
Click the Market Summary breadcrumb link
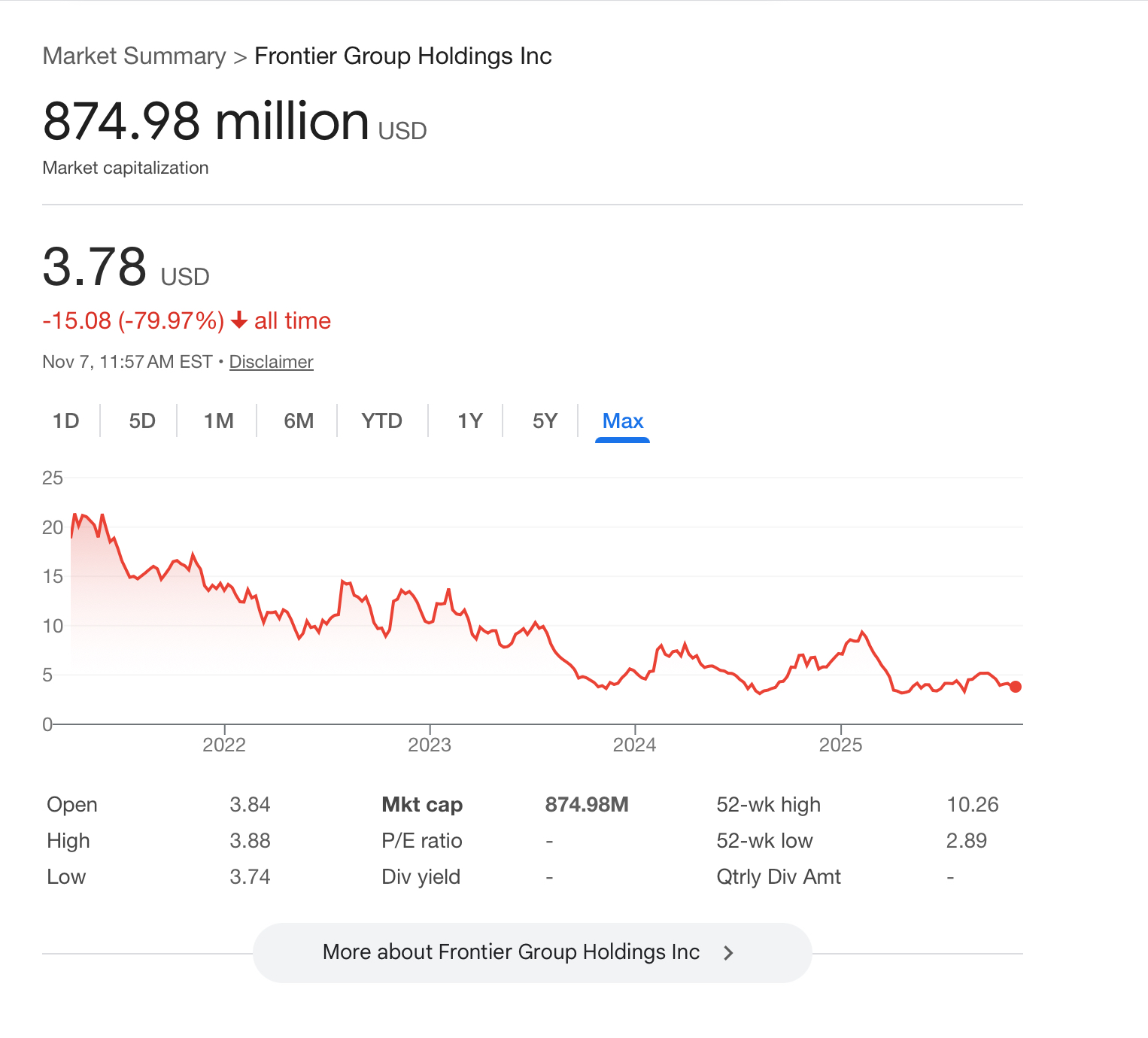click(x=134, y=56)
